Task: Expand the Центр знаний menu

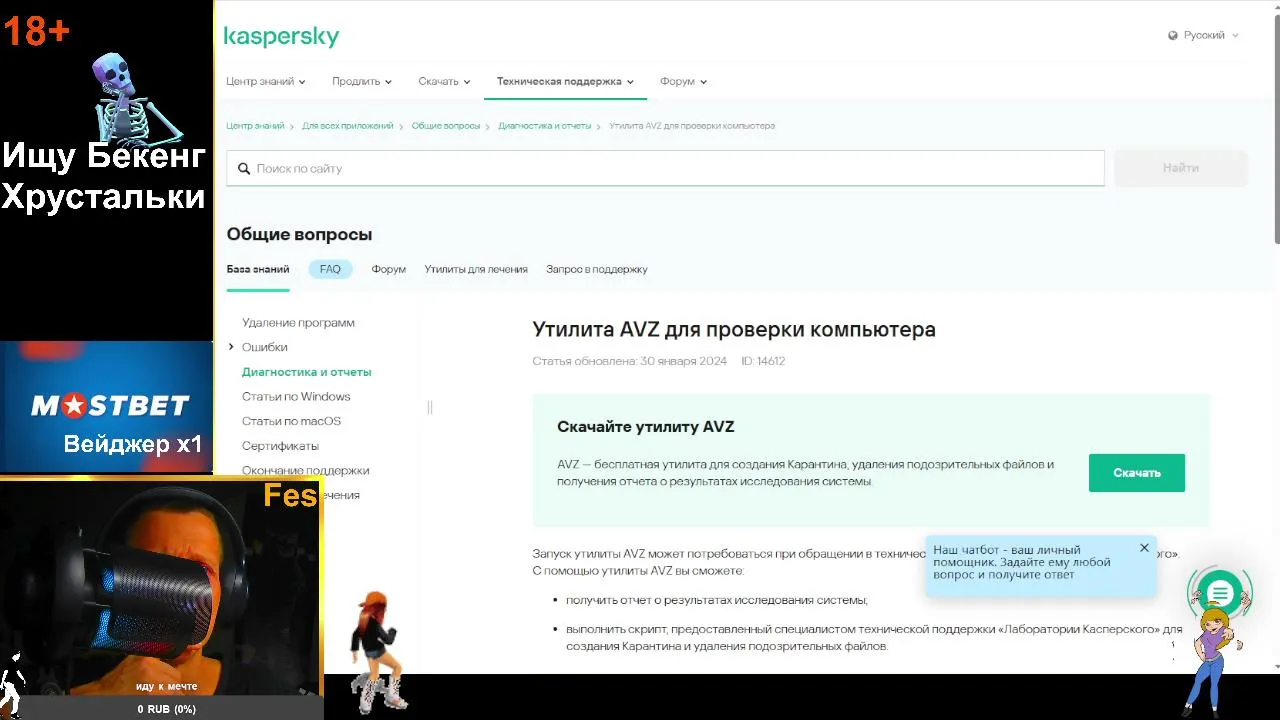Action: coord(266,81)
